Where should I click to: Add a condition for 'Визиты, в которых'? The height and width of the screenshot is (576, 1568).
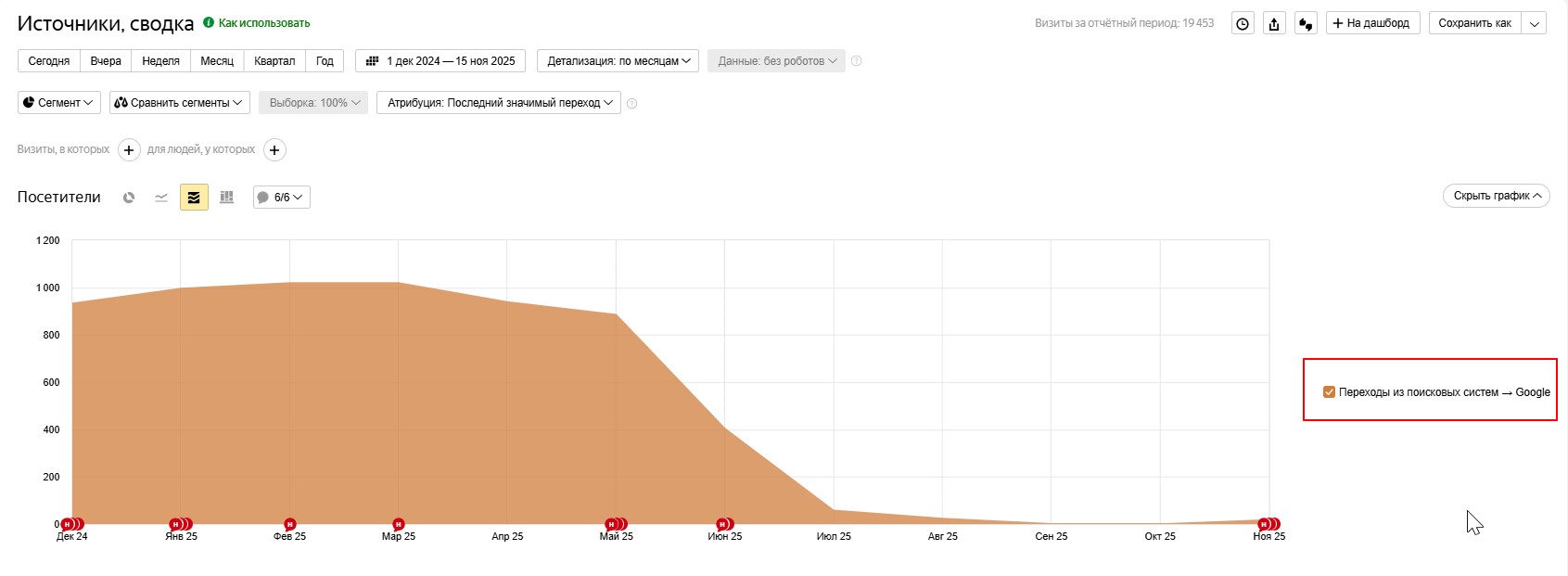129,149
